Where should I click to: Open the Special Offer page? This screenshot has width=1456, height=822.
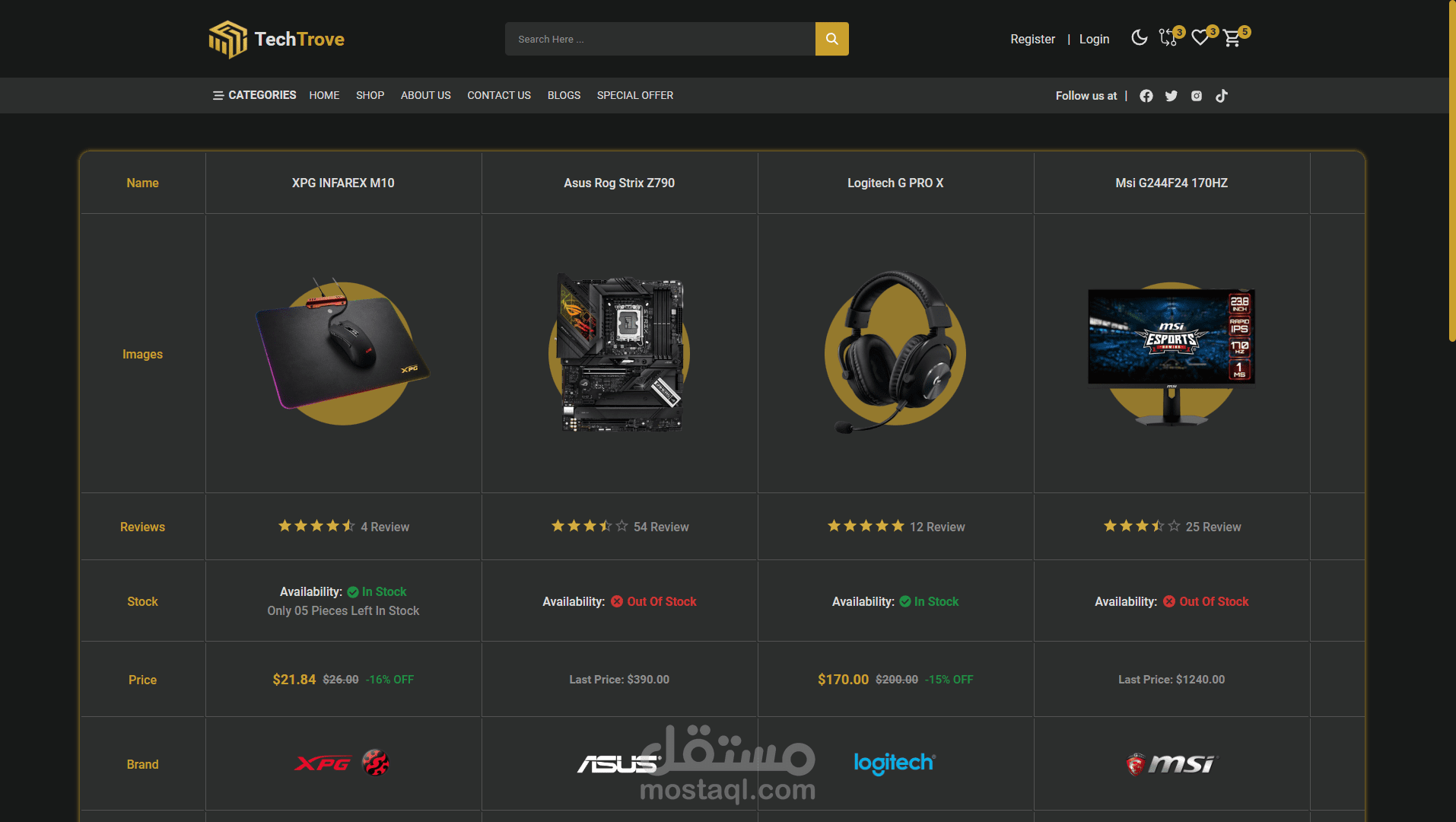pyautogui.click(x=635, y=95)
